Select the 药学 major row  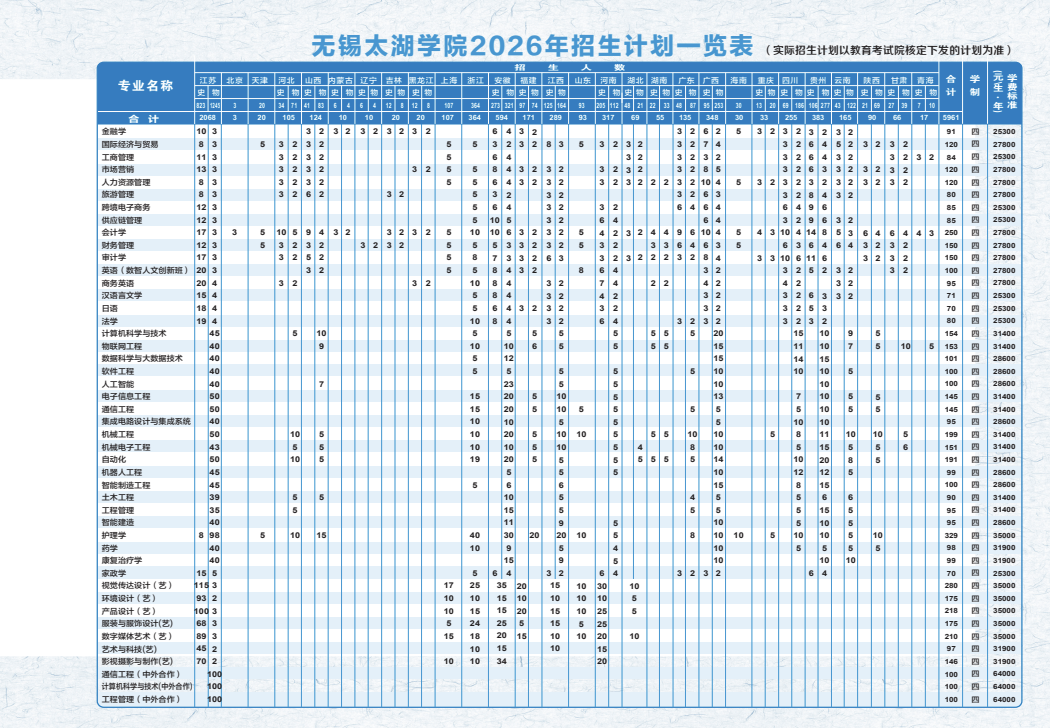tap(560, 548)
